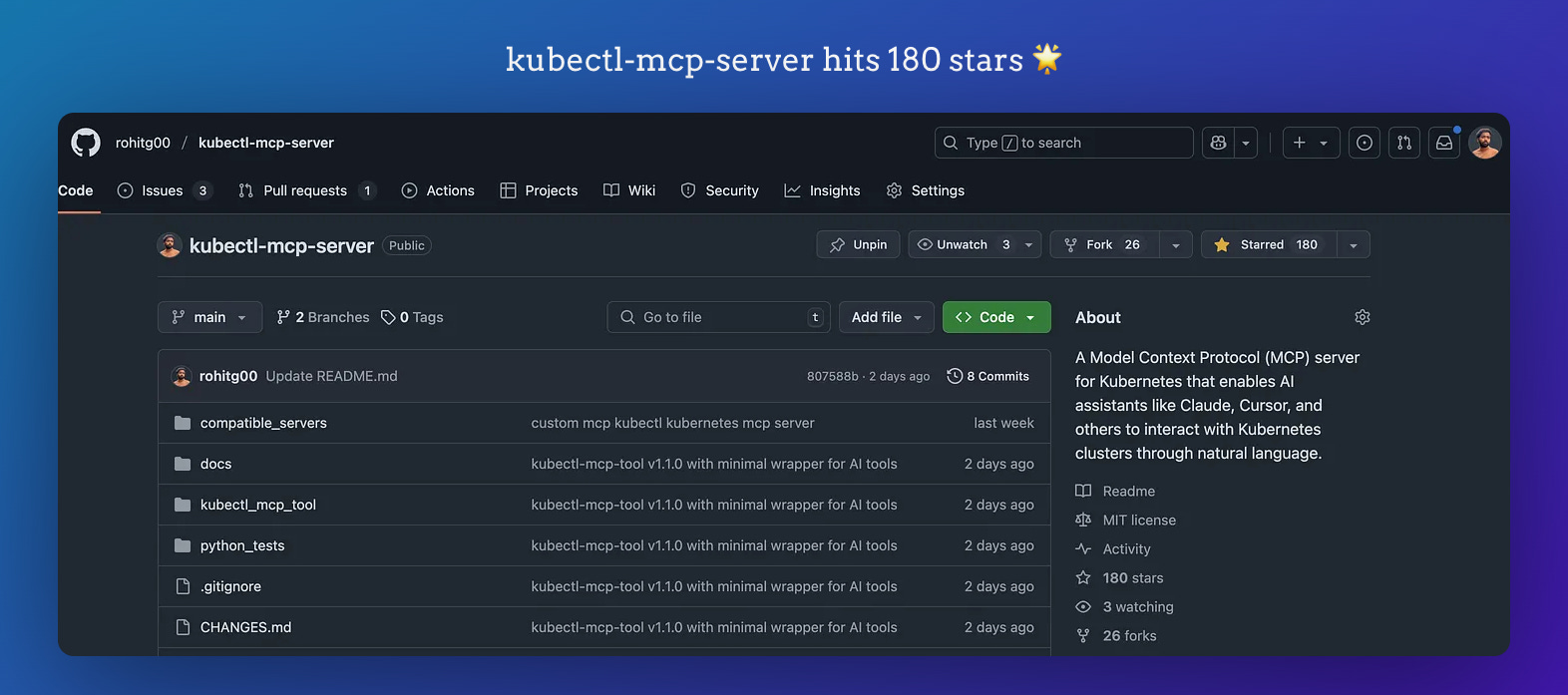Screen dimensions: 1568x695
Task: Switch to the Projects tab
Action: tap(539, 190)
